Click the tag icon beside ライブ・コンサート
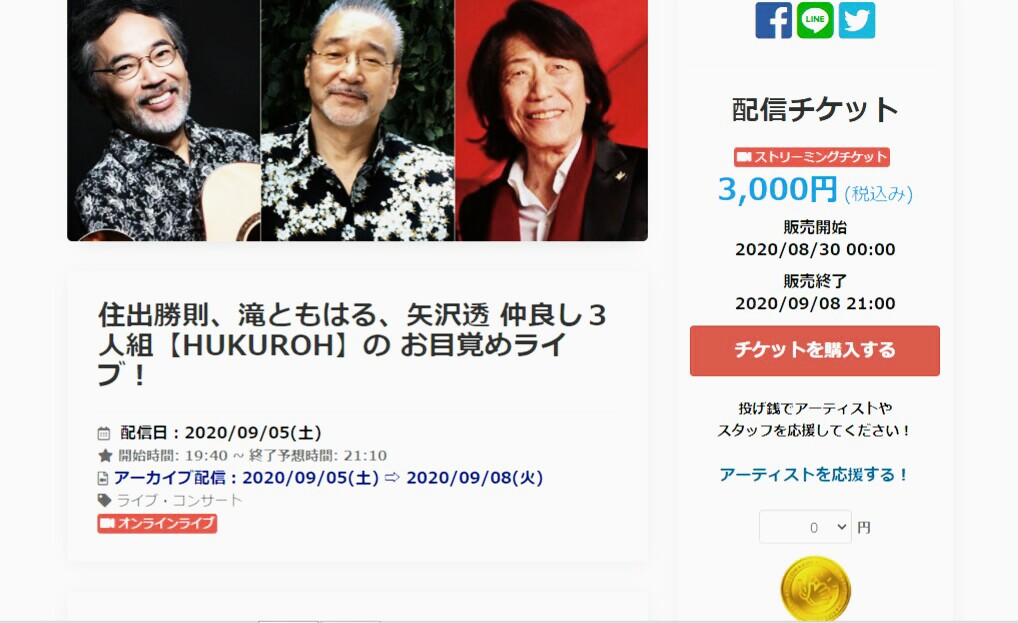The image size is (1018, 623). [x=104, y=500]
